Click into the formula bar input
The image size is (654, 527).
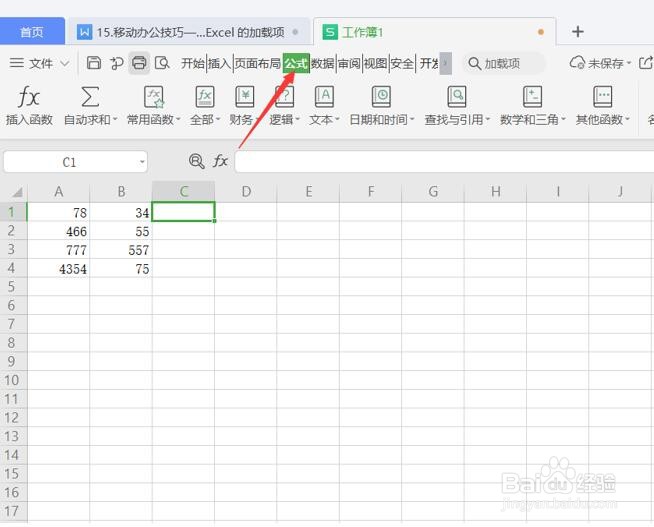pos(444,162)
